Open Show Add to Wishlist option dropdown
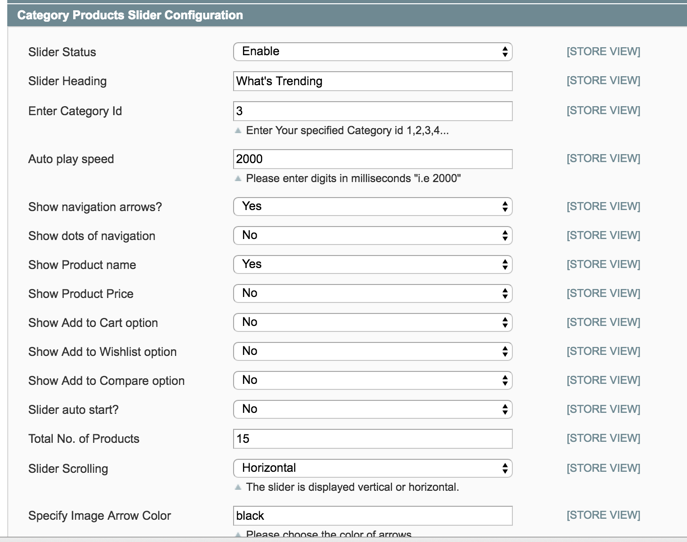This screenshot has height=542, width=687. click(x=372, y=351)
